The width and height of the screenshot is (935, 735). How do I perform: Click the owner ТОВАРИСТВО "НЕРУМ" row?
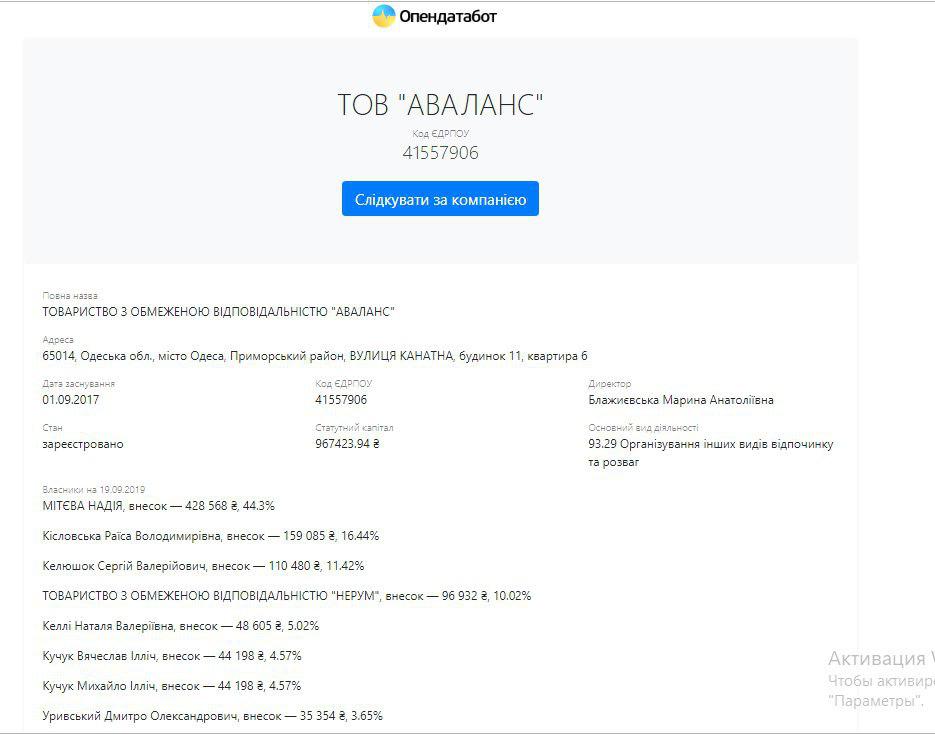tap(287, 596)
